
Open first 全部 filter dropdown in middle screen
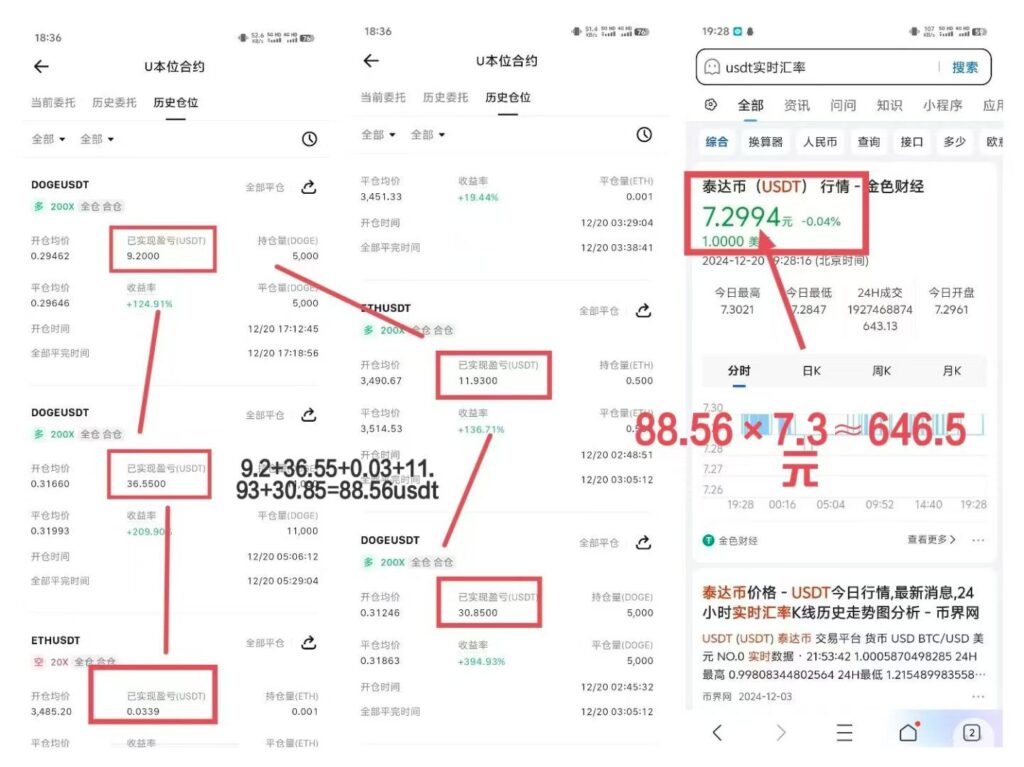(379, 135)
